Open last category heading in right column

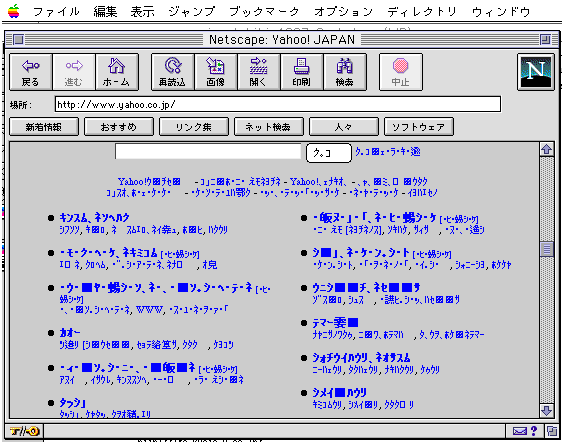point(339,392)
